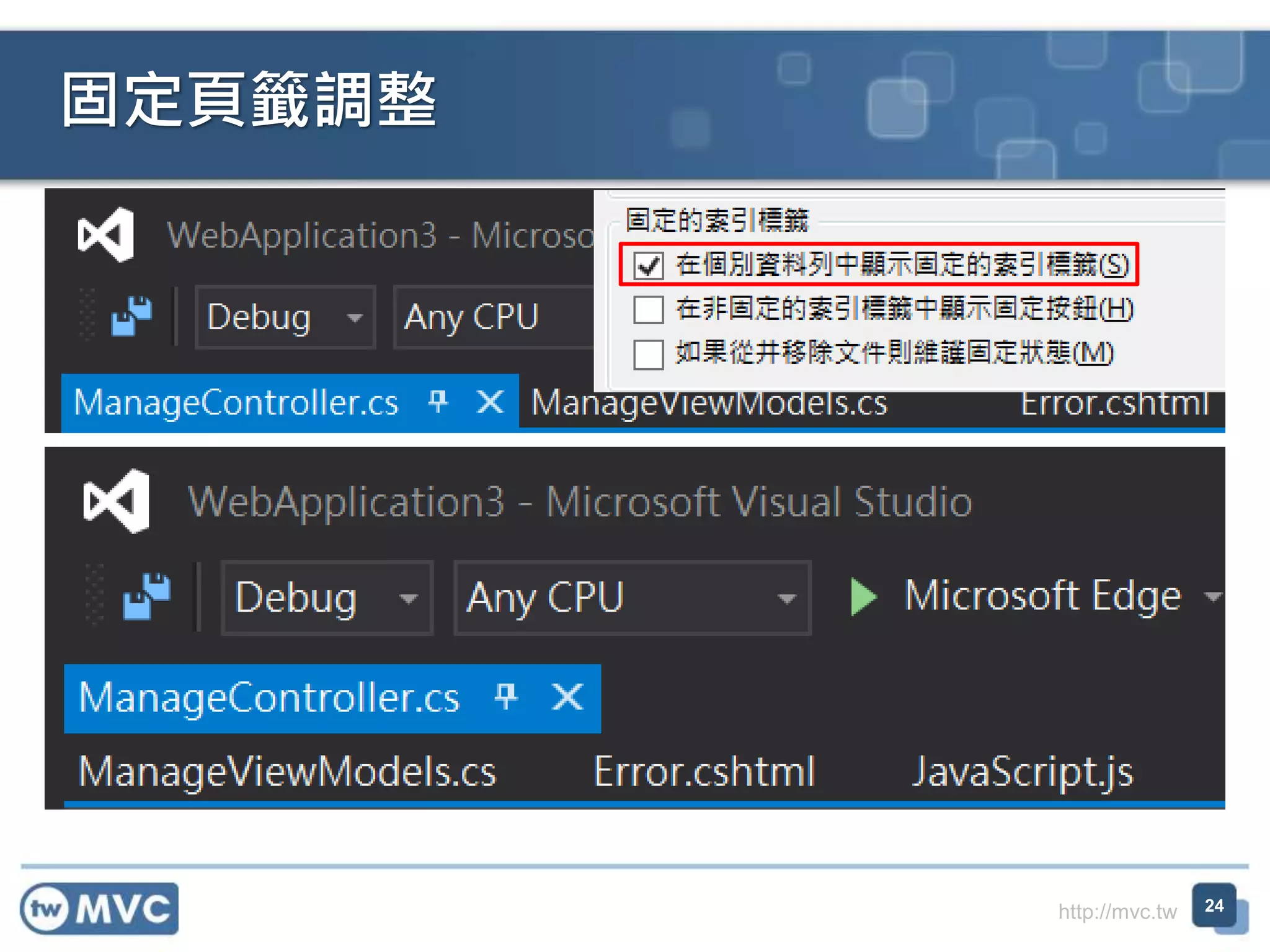Click the twMVC logo
Image resolution: width=1270 pixels, height=952 pixels.
99,908
